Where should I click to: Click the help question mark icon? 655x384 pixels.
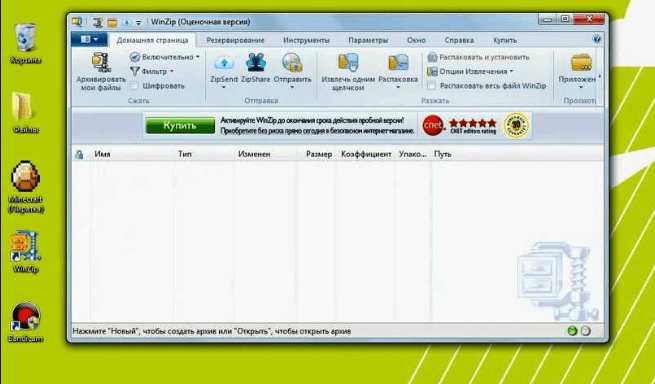[x=597, y=39]
